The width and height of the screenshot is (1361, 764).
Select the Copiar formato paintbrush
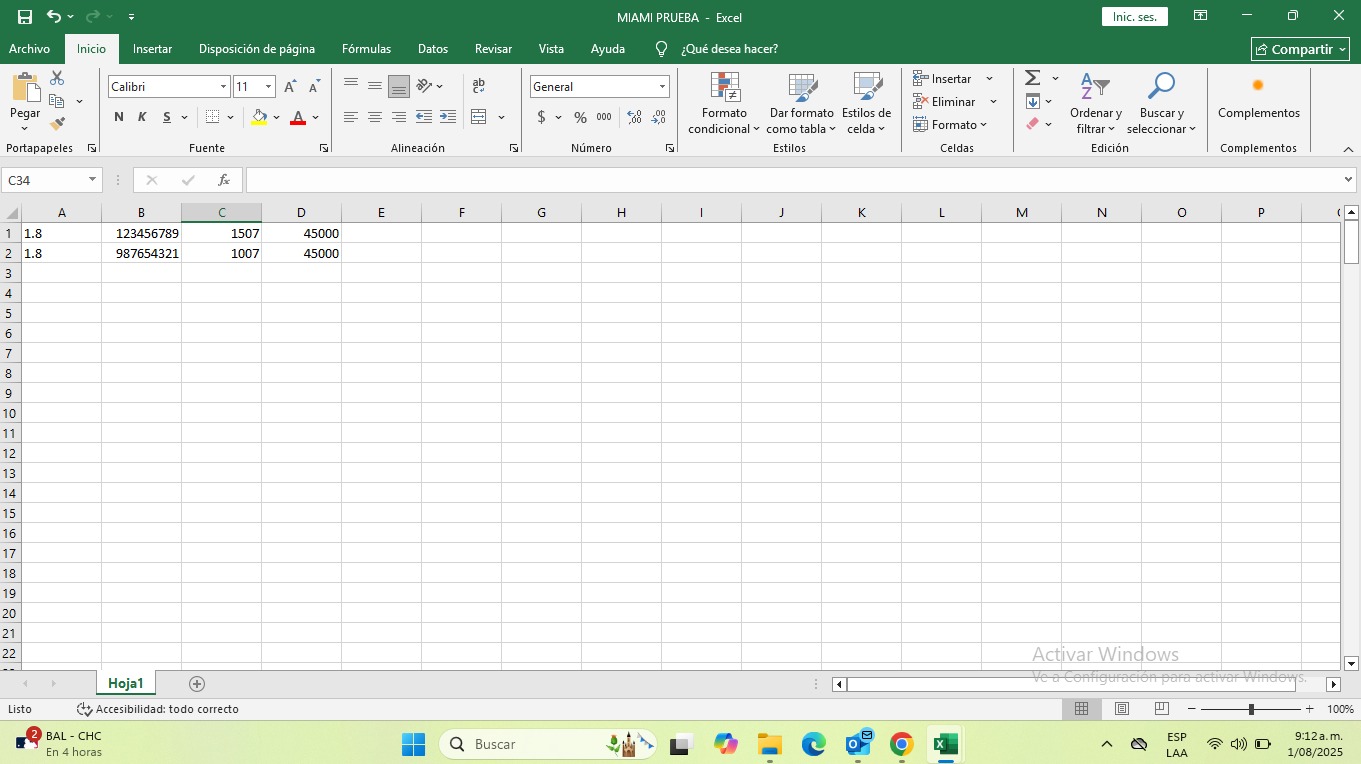pos(57,122)
